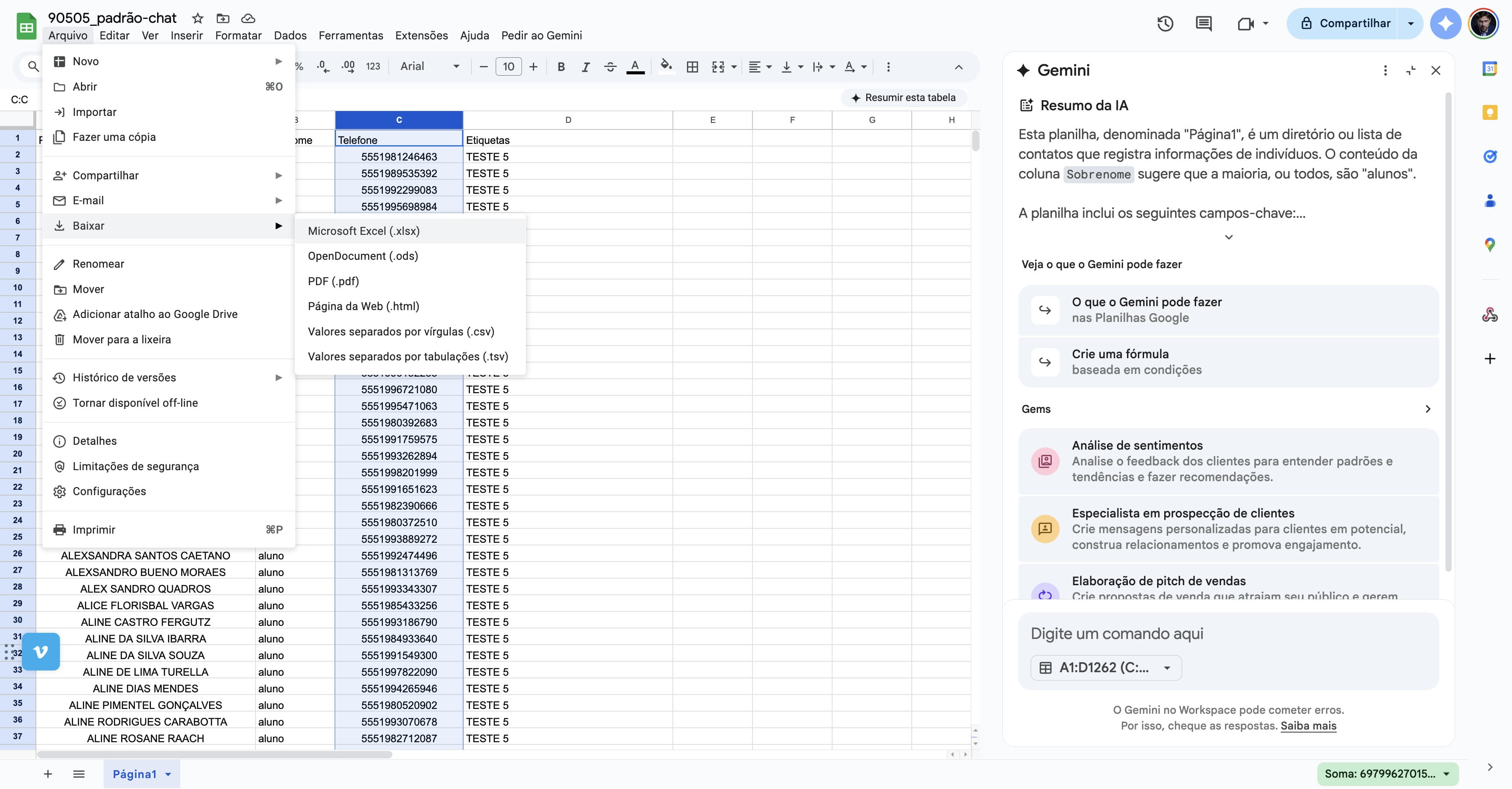Click the Gemini sparkle button
1512x789 pixels.
point(1445,24)
